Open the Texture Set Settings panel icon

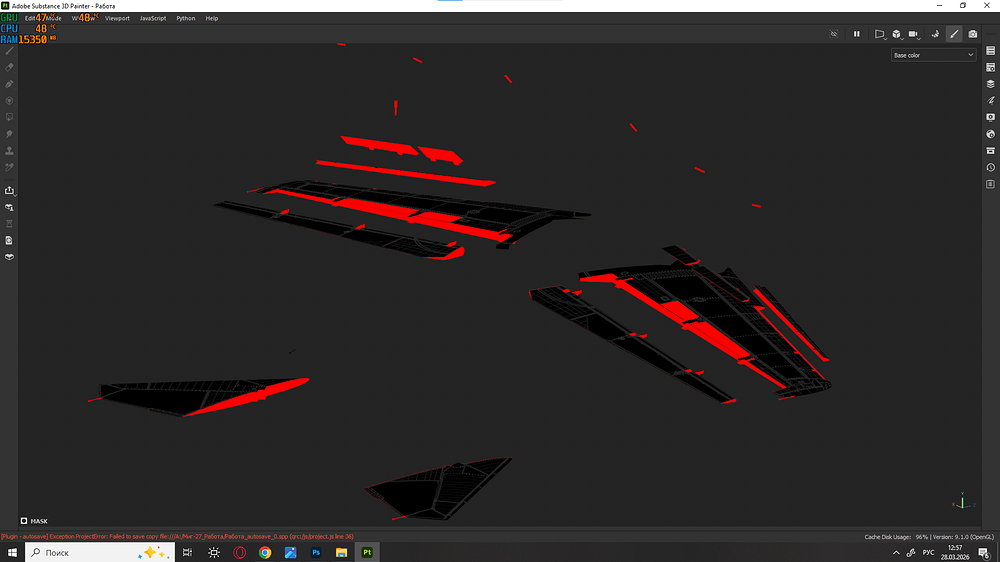click(x=990, y=67)
